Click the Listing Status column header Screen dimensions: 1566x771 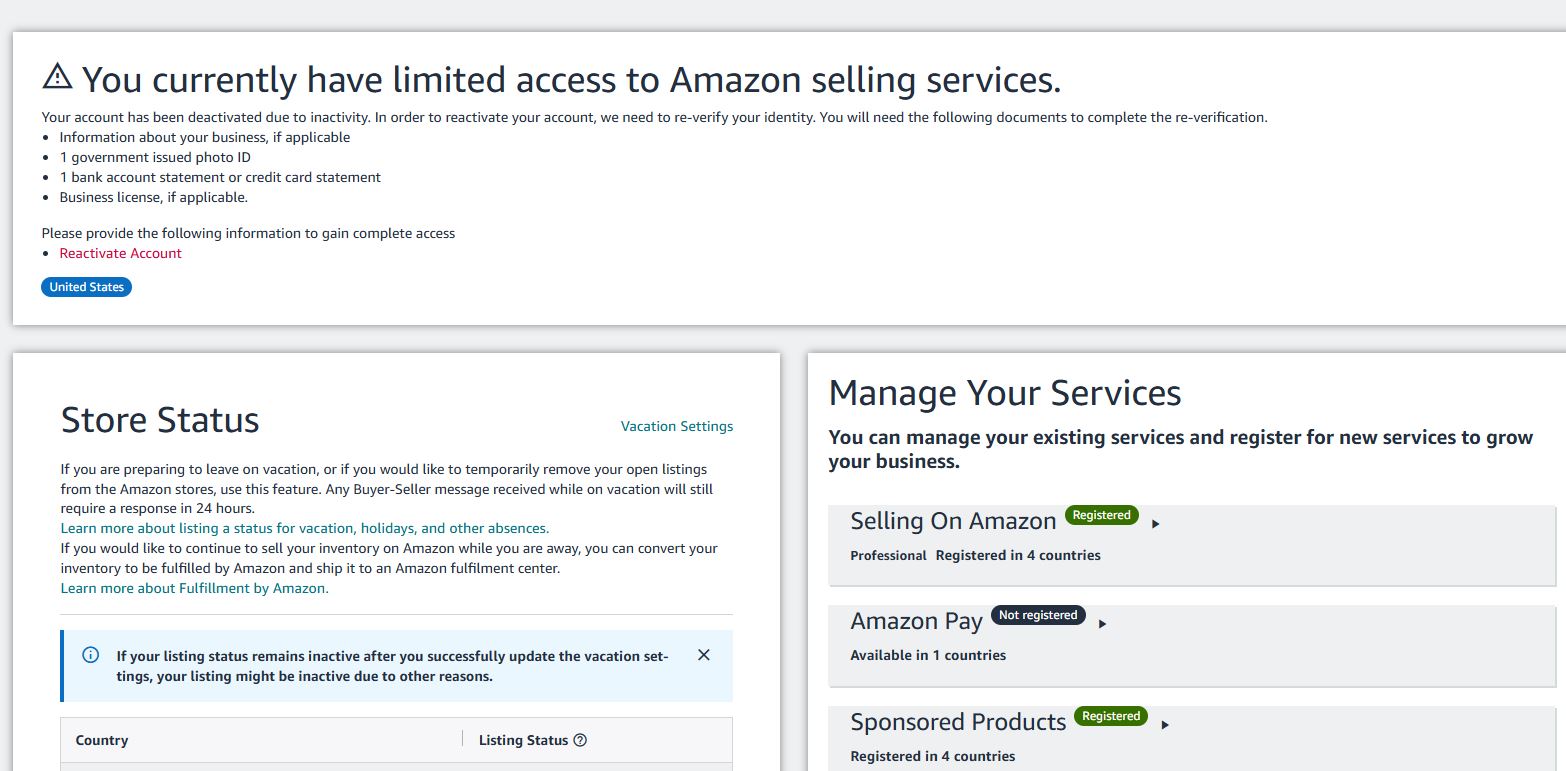[523, 740]
